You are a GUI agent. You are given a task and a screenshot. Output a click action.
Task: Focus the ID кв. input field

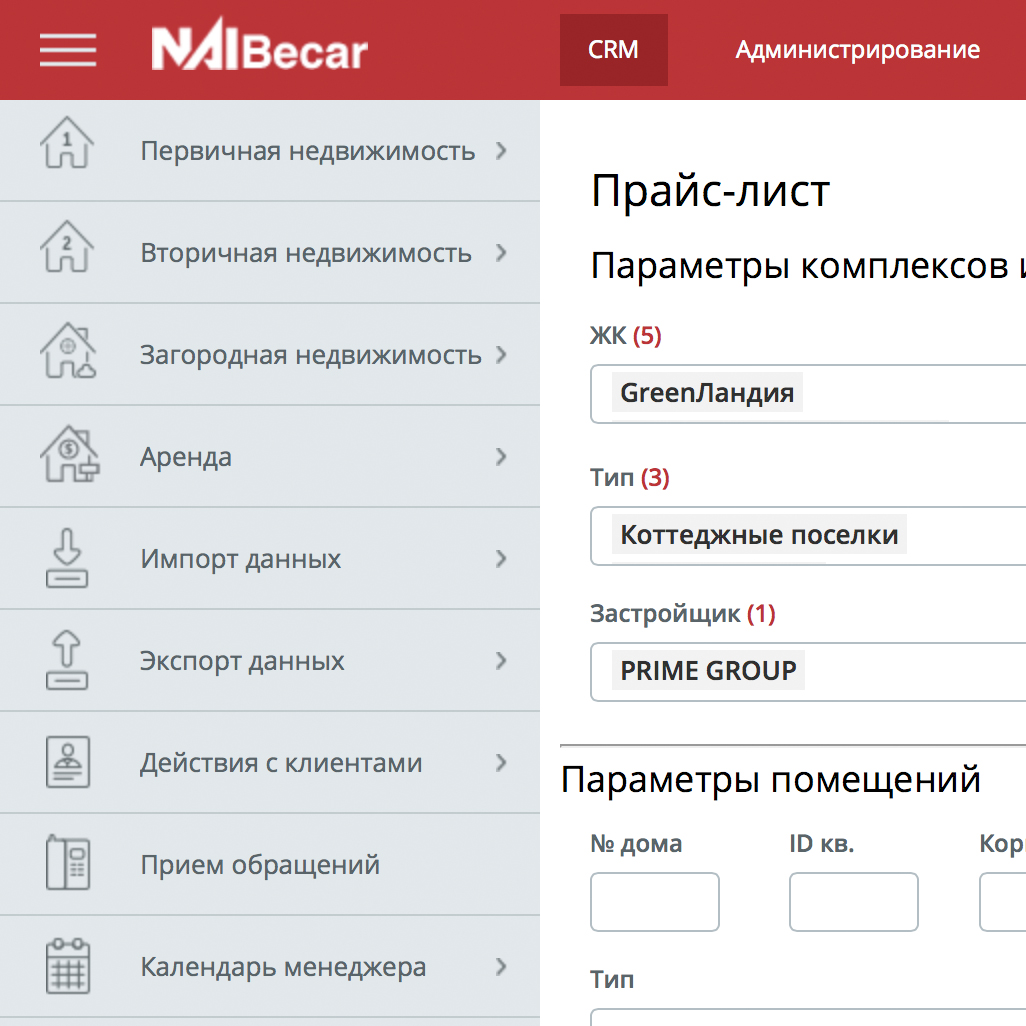coord(853,902)
